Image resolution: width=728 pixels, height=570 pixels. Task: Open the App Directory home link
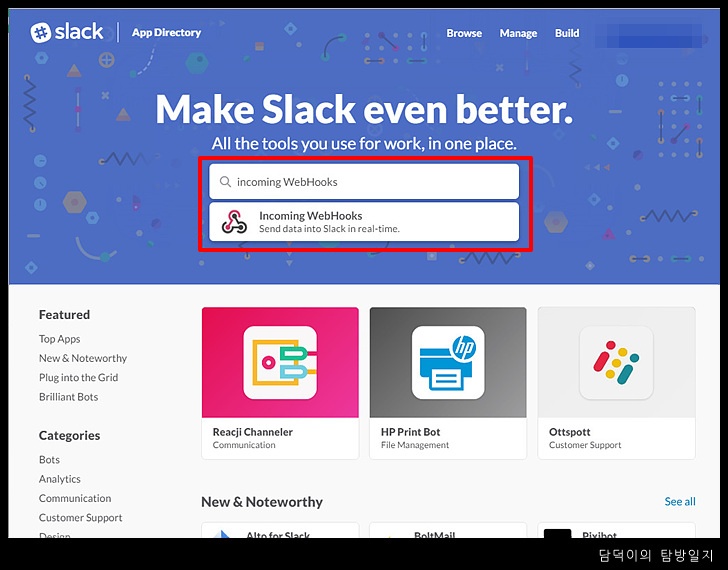click(x=166, y=32)
